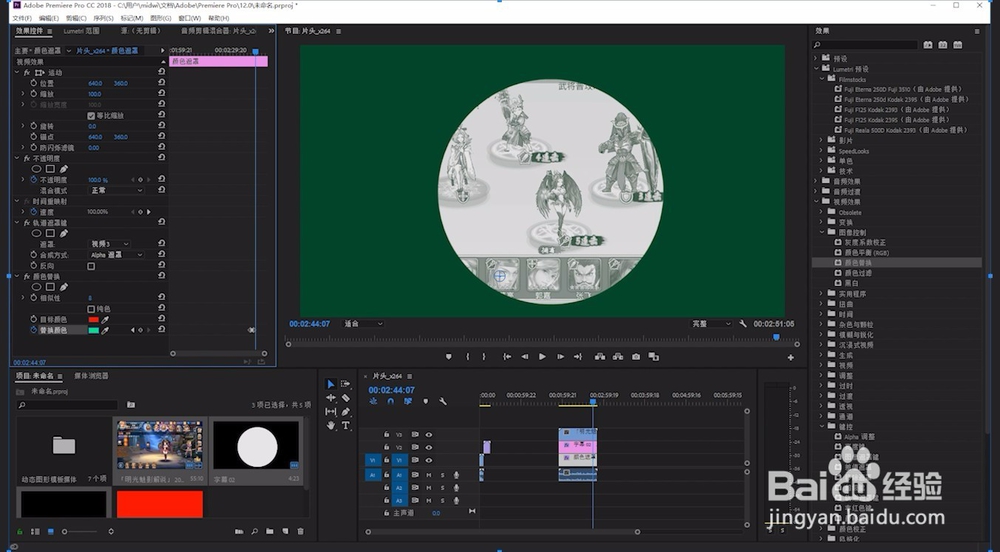Select the Type tool
The image size is (1000, 552).
click(346, 426)
